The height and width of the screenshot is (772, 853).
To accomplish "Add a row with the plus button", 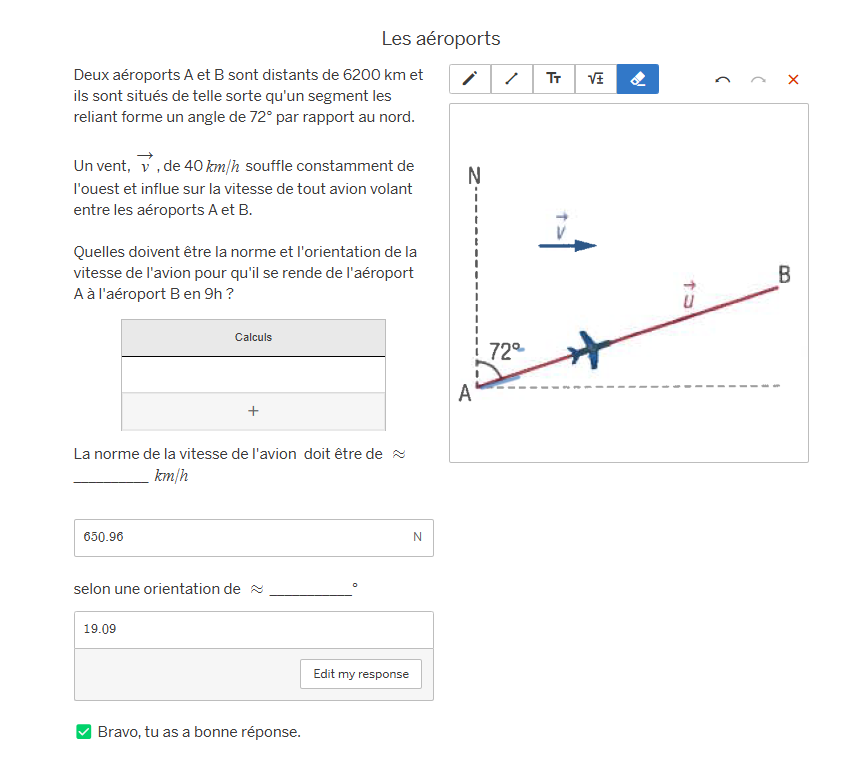I will tap(253, 411).
